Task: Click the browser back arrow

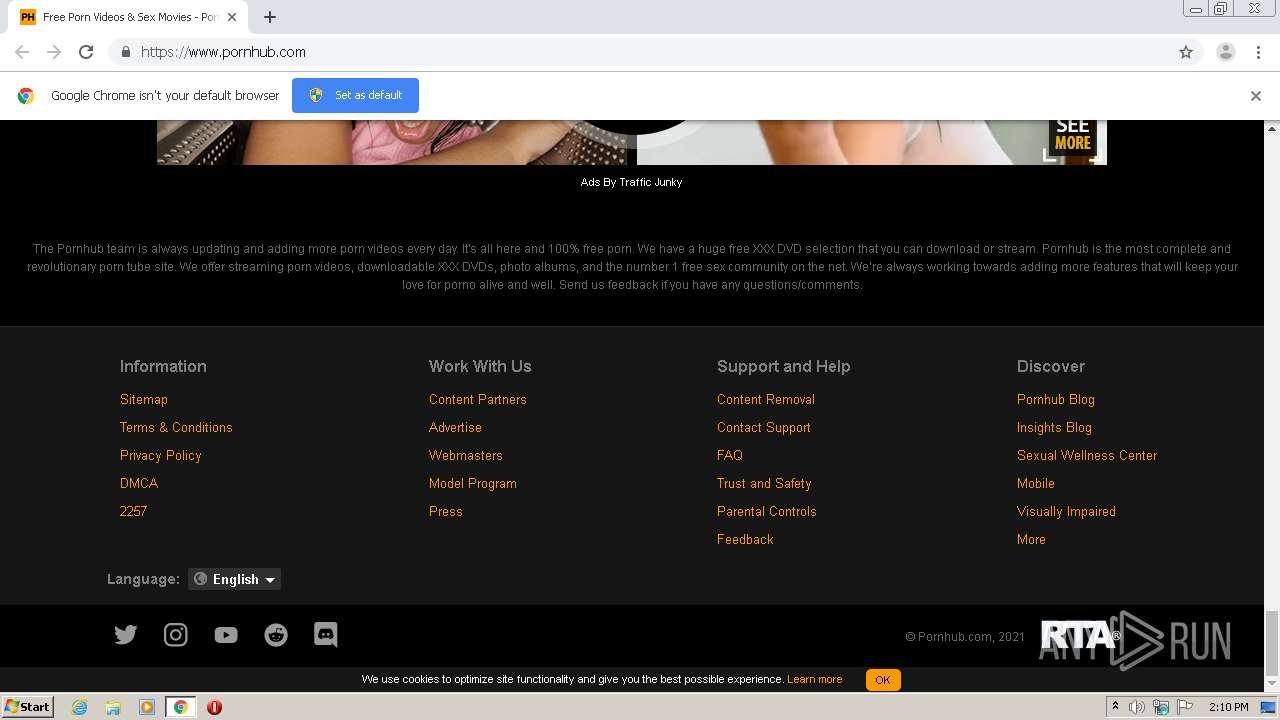Action: 22,52
